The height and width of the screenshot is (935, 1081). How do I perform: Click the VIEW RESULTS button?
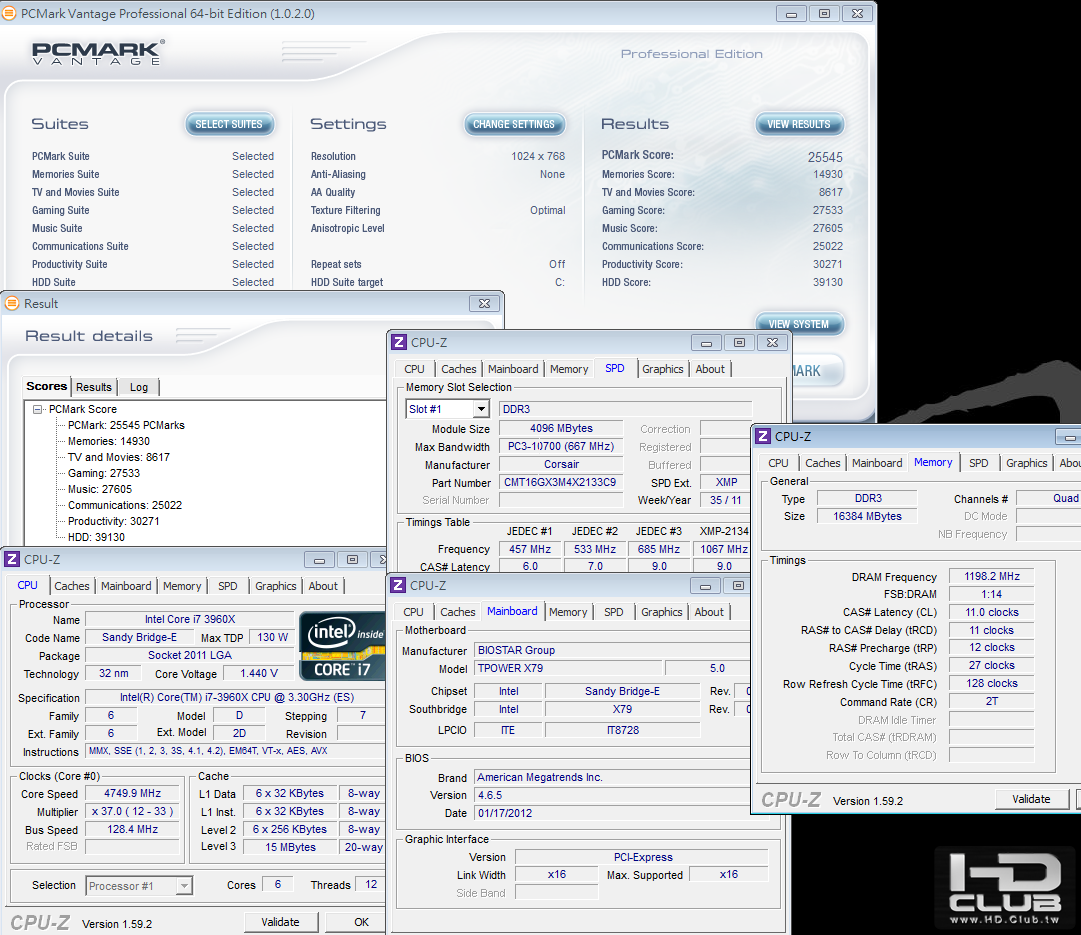799,124
